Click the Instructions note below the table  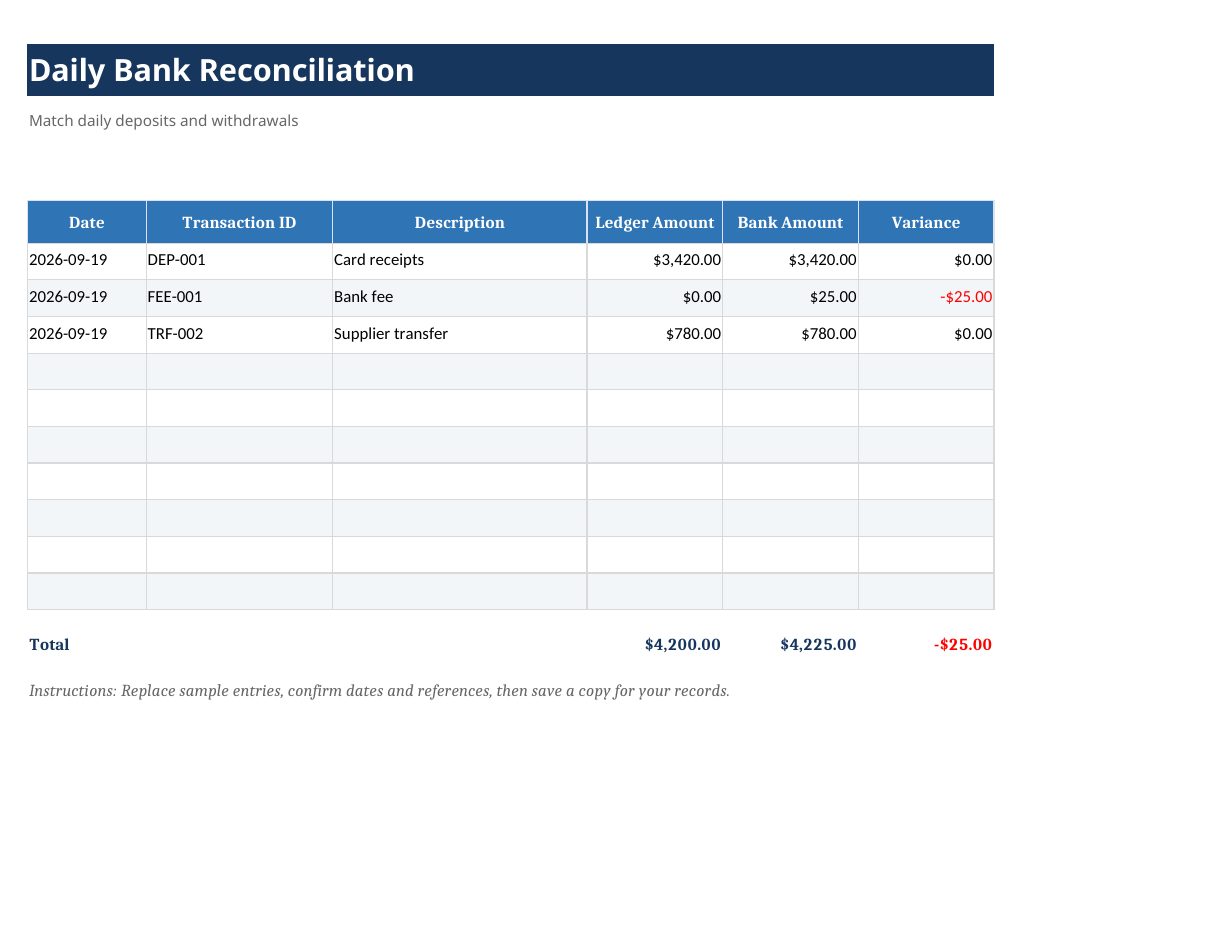coord(379,691)
